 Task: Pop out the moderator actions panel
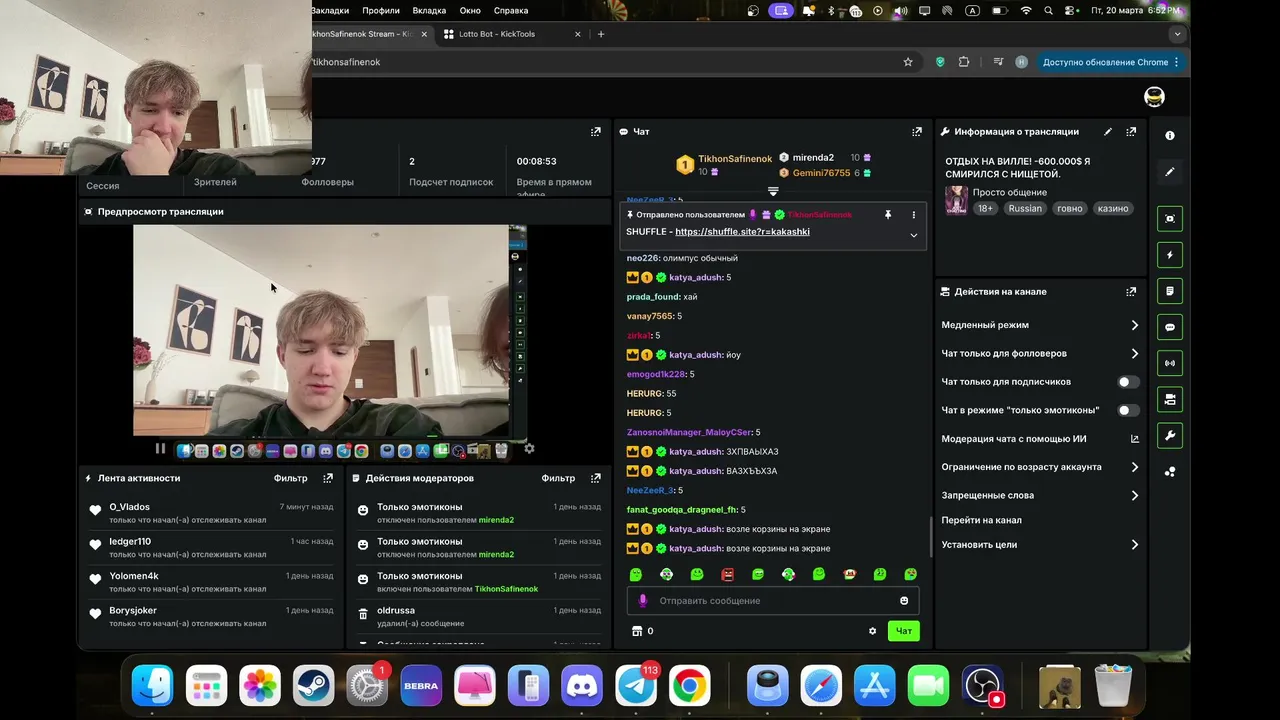pos(596,478)
